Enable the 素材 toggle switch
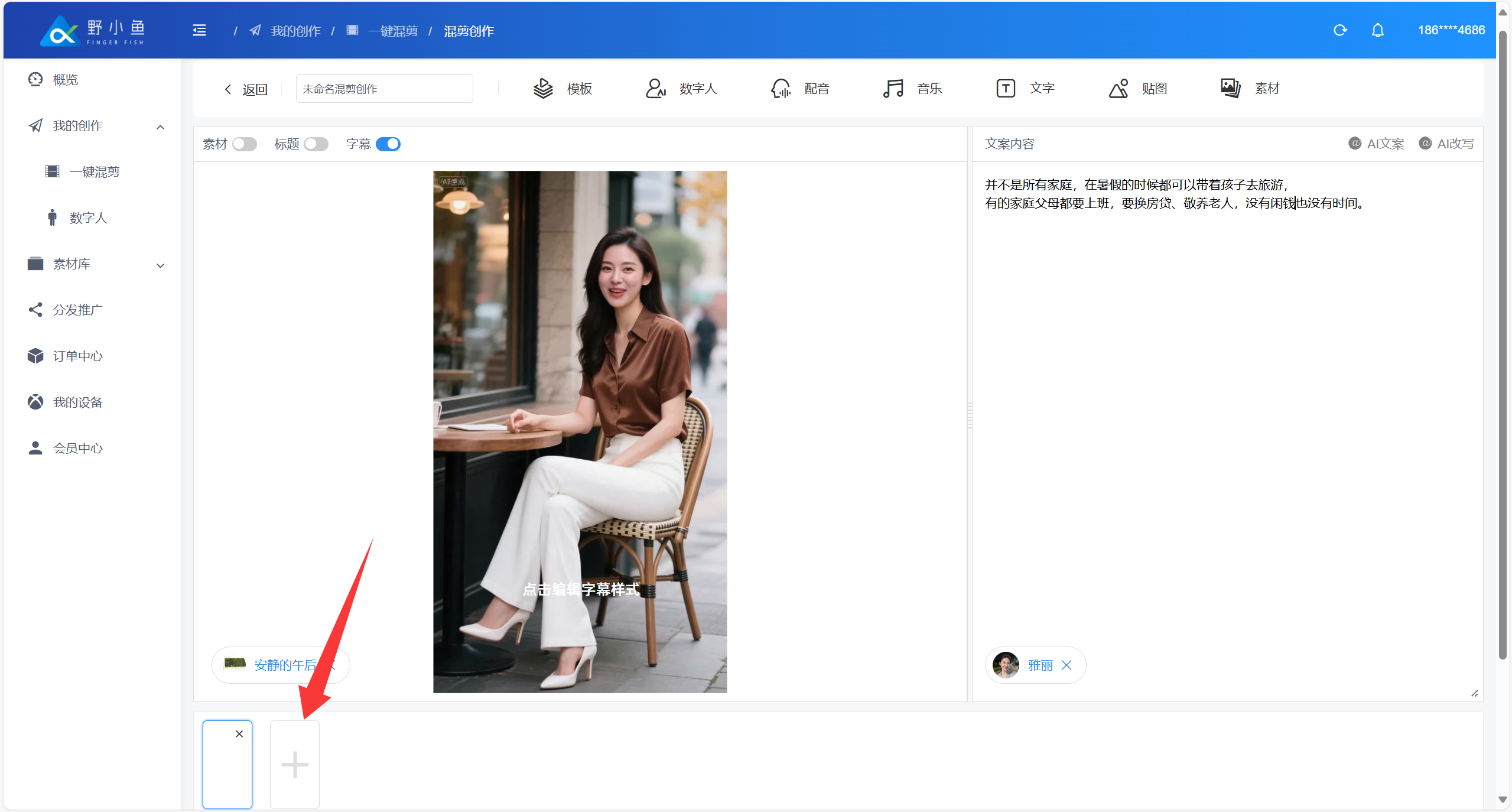The image size is (1512, 812). coord(244,144)
